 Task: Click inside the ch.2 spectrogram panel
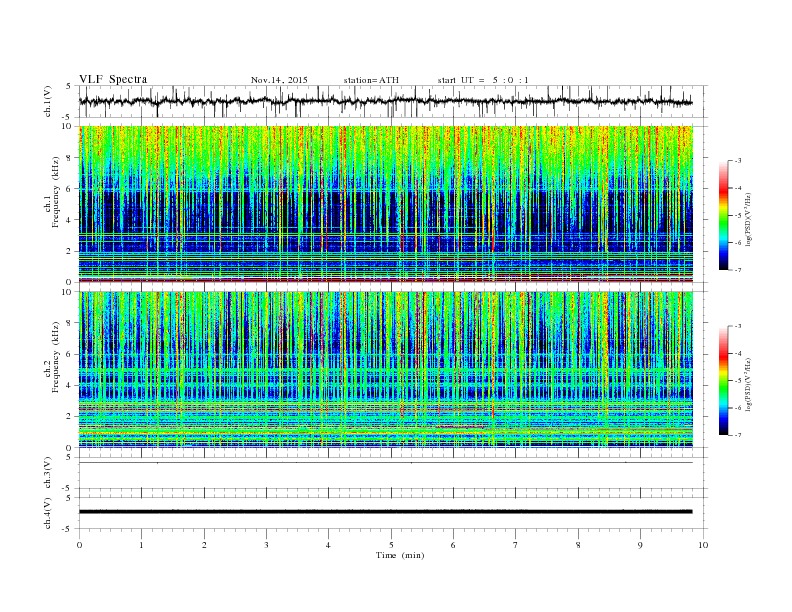386,370
